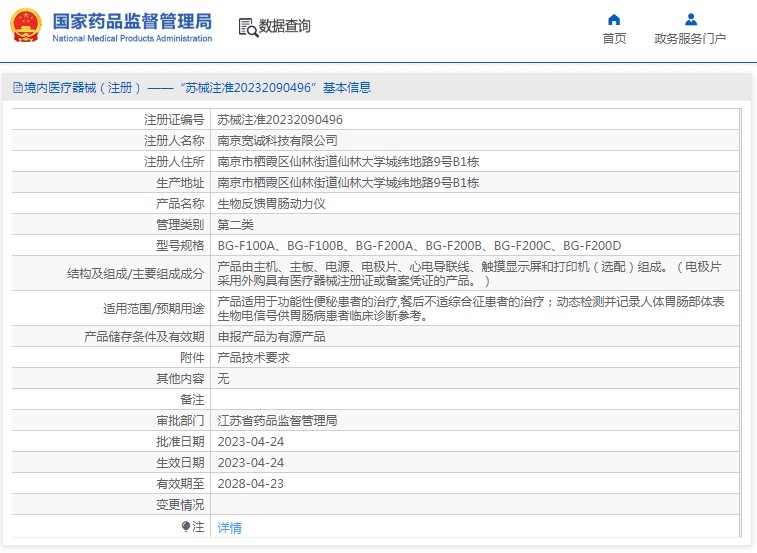Click the 政务服务门户 label

pos(690,38)
